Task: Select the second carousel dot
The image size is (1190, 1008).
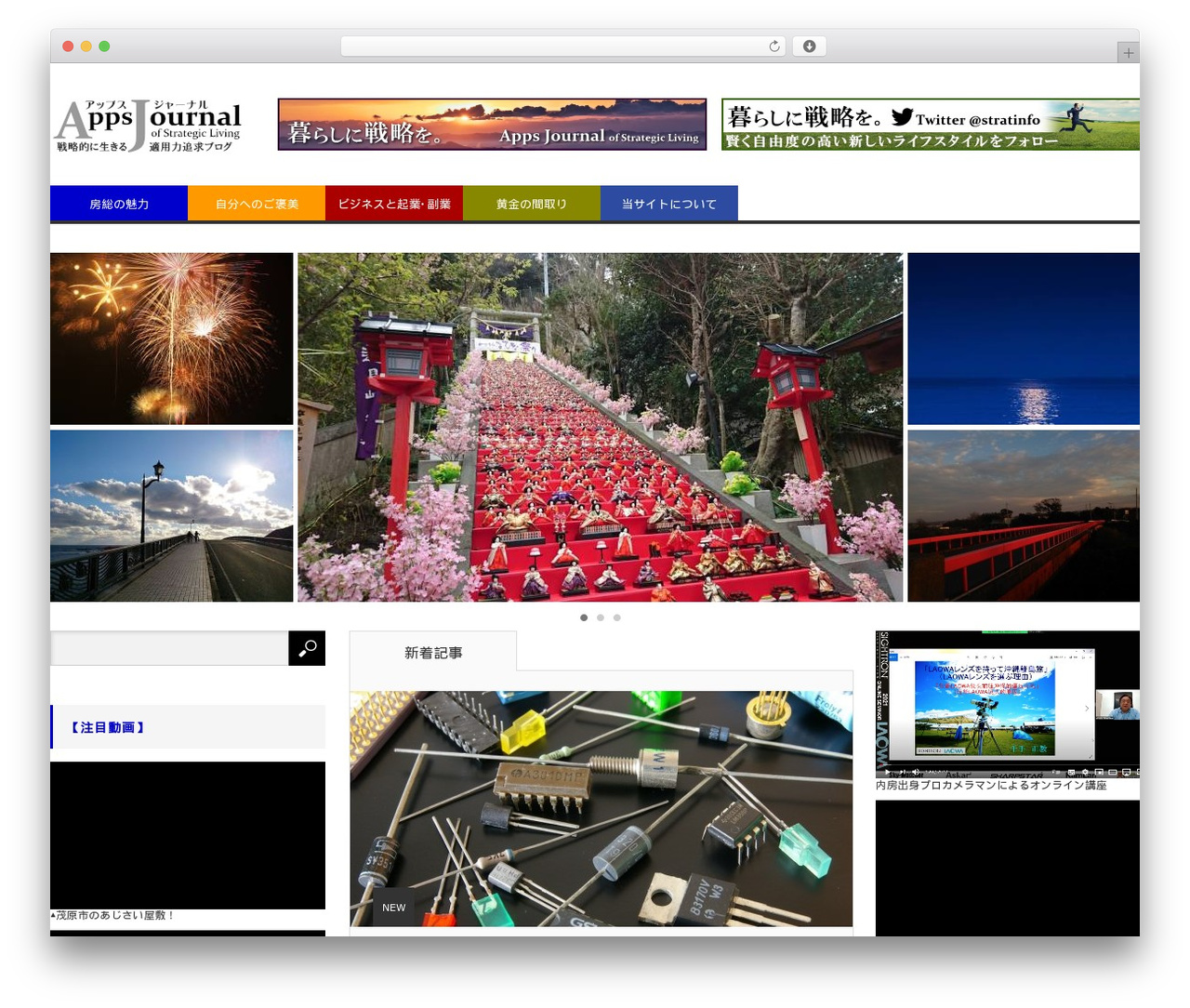Action: pyautogui.click(x=601, y=617)
